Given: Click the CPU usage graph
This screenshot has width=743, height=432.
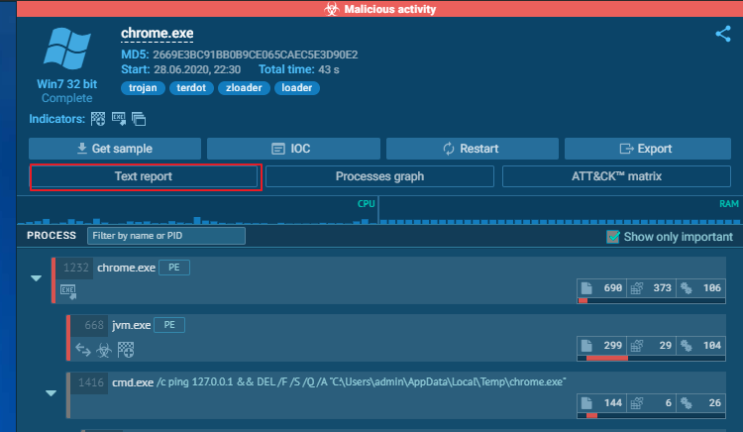Looking at the screenshot, I should coord(197,211).
